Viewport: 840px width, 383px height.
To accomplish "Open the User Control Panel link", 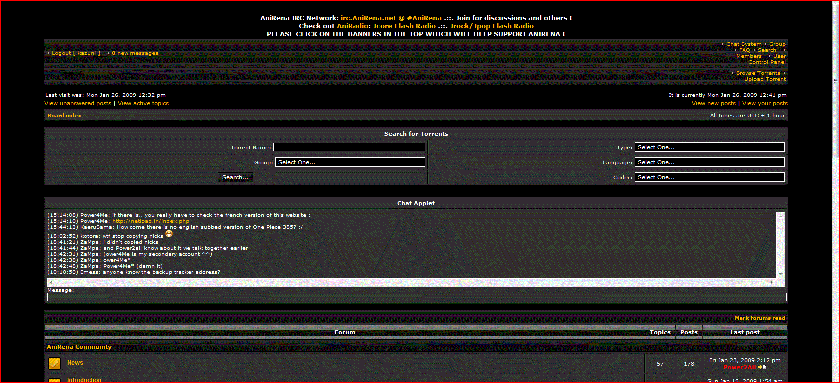I will tap(767, 59).
